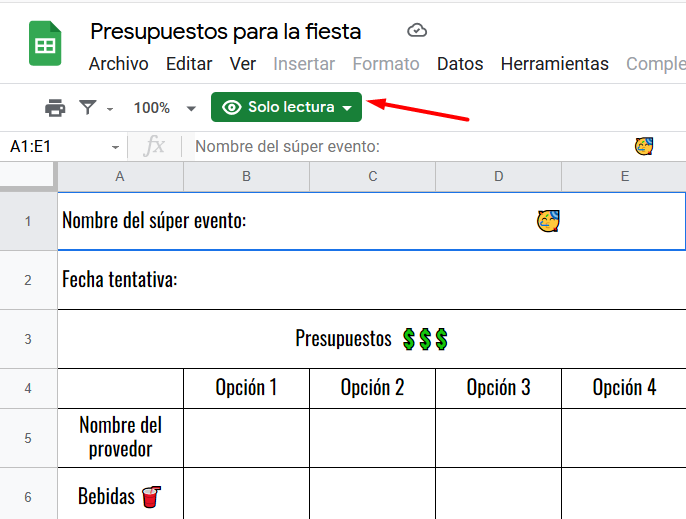Viewport: 686px width, 519px height.
Task: Select column B header
Action: coord(246,176)
